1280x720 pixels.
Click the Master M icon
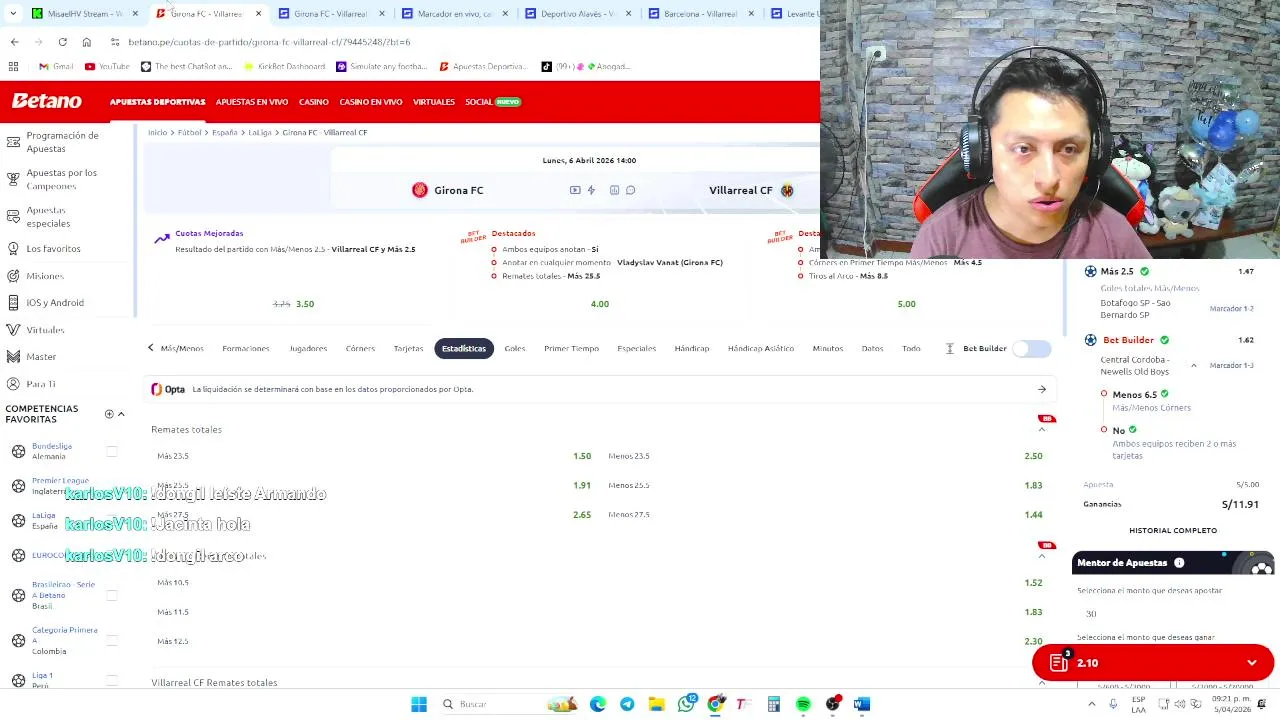pos(13,356)
